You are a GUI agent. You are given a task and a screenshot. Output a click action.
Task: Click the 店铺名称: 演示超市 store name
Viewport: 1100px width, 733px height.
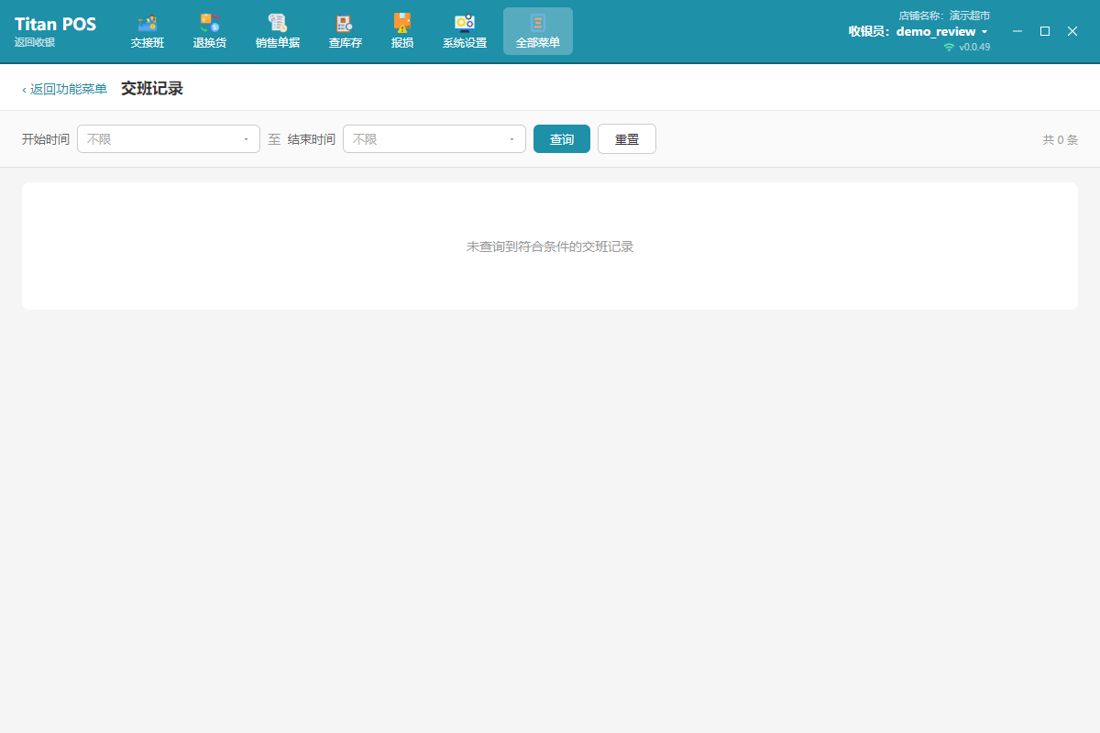tap(944, 15)
